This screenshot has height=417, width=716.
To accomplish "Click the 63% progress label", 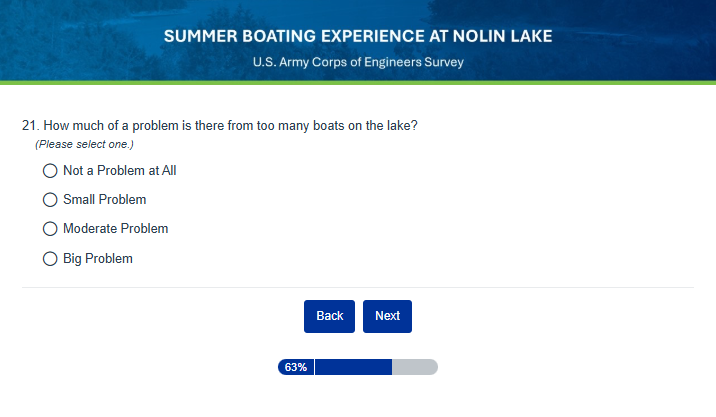I will (x=296, y=367).
